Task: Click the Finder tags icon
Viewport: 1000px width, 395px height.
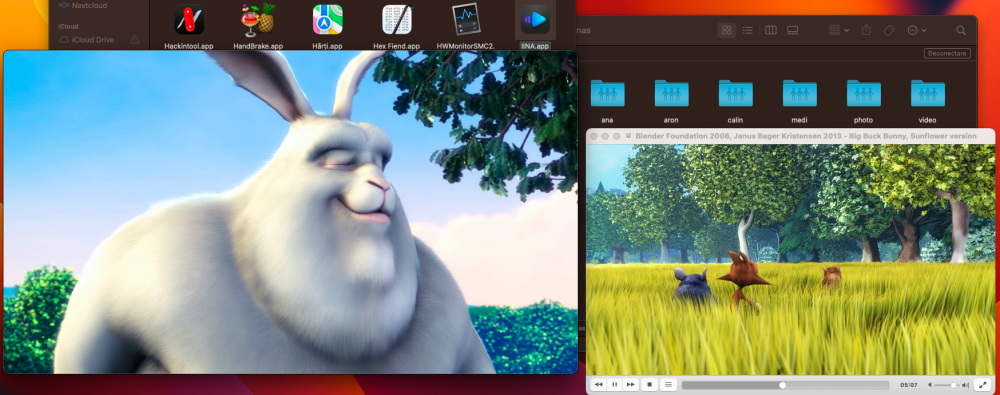Action: (x=888, y=30)
